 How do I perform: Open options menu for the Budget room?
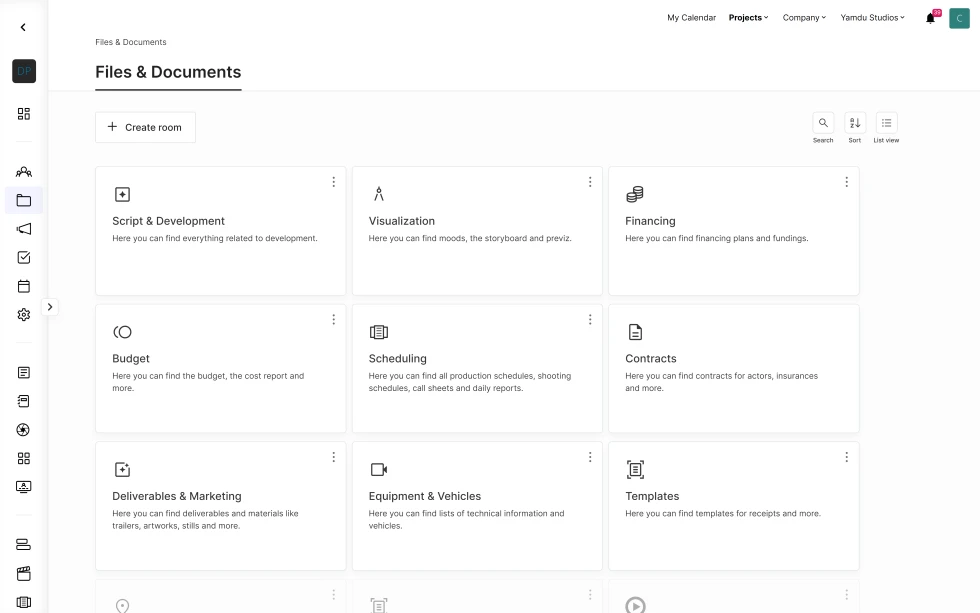333,319
